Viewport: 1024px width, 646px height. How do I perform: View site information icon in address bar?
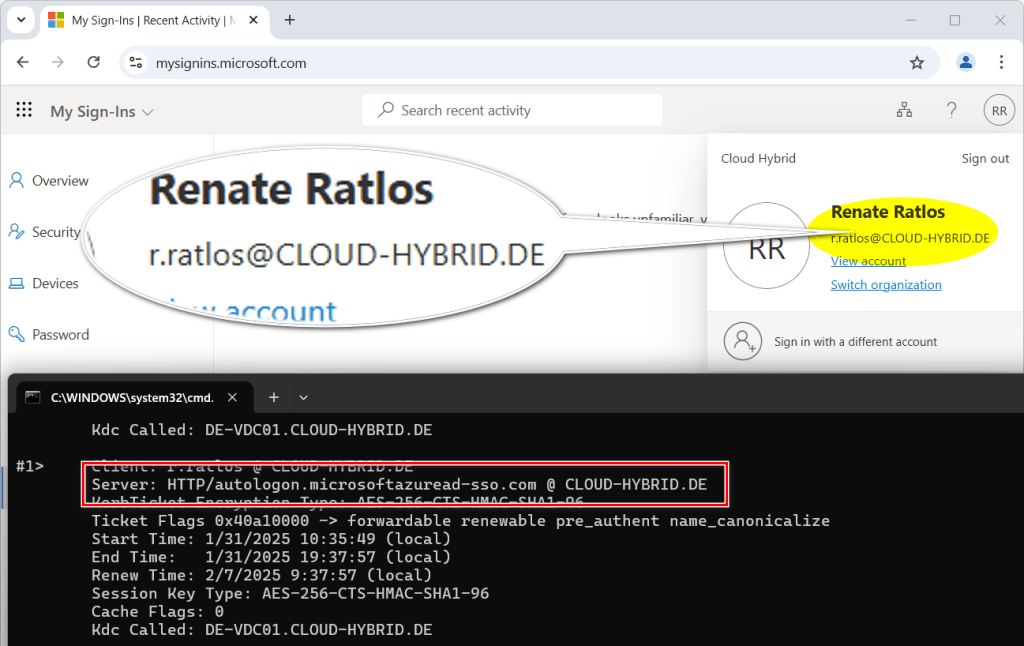click(137, 63)
